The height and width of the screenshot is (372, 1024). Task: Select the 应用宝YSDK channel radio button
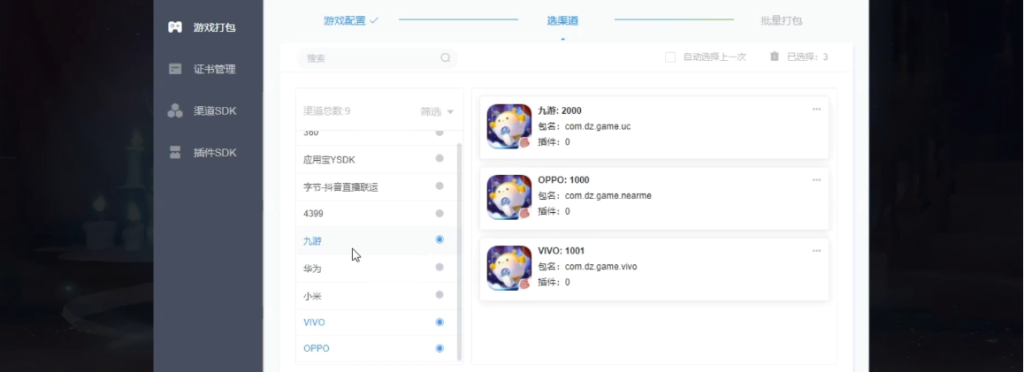(440, 159)
